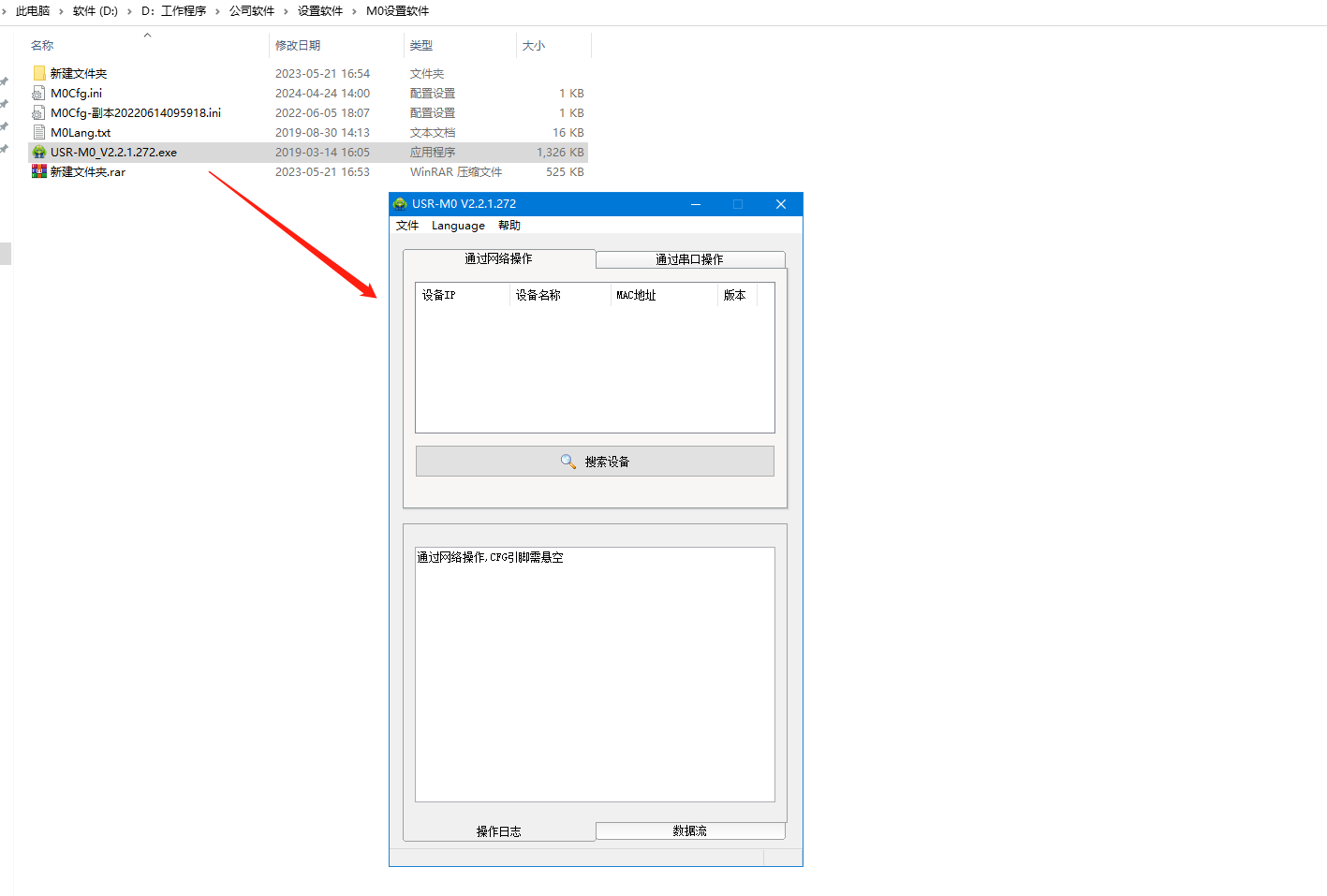Sort files by 修改日期 column
Viewport: 1327px width, 896px height.
coord(298,45)
